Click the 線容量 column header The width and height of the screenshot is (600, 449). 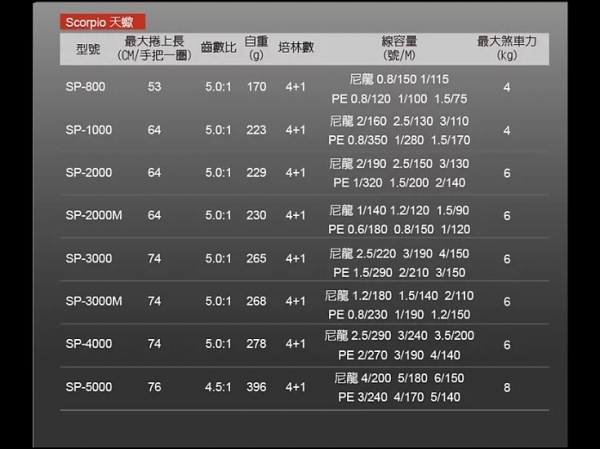[x=398, y=48]
